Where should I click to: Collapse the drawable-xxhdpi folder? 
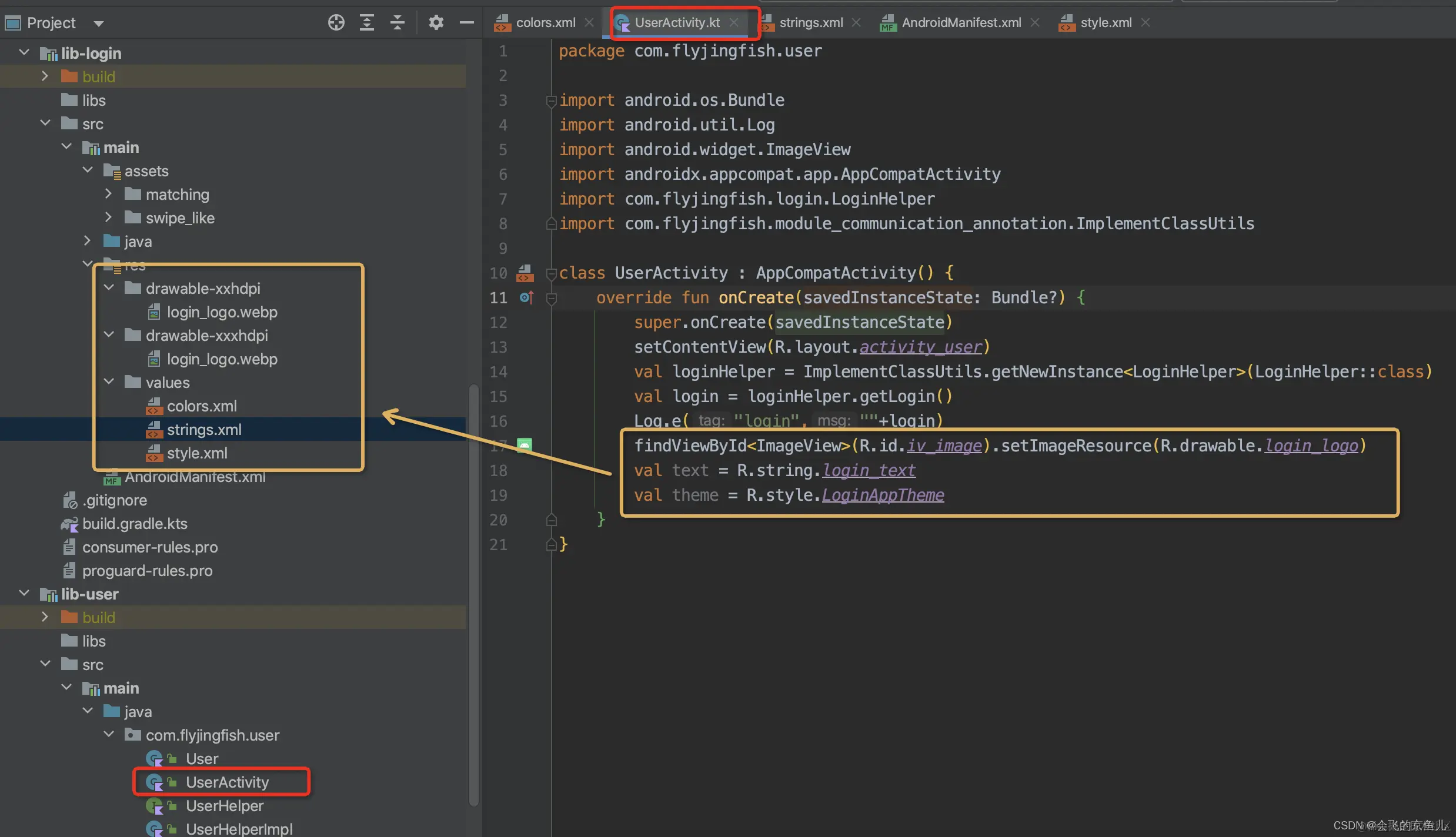pos(108,287)
